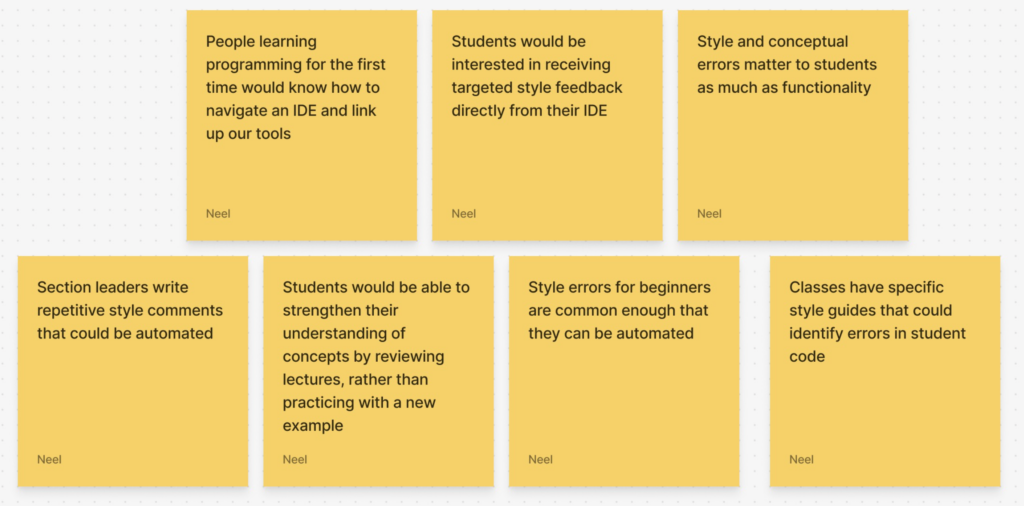Select the 'Style errors for beginners' note
The image size is (1024, 506).
coord(623,371)
